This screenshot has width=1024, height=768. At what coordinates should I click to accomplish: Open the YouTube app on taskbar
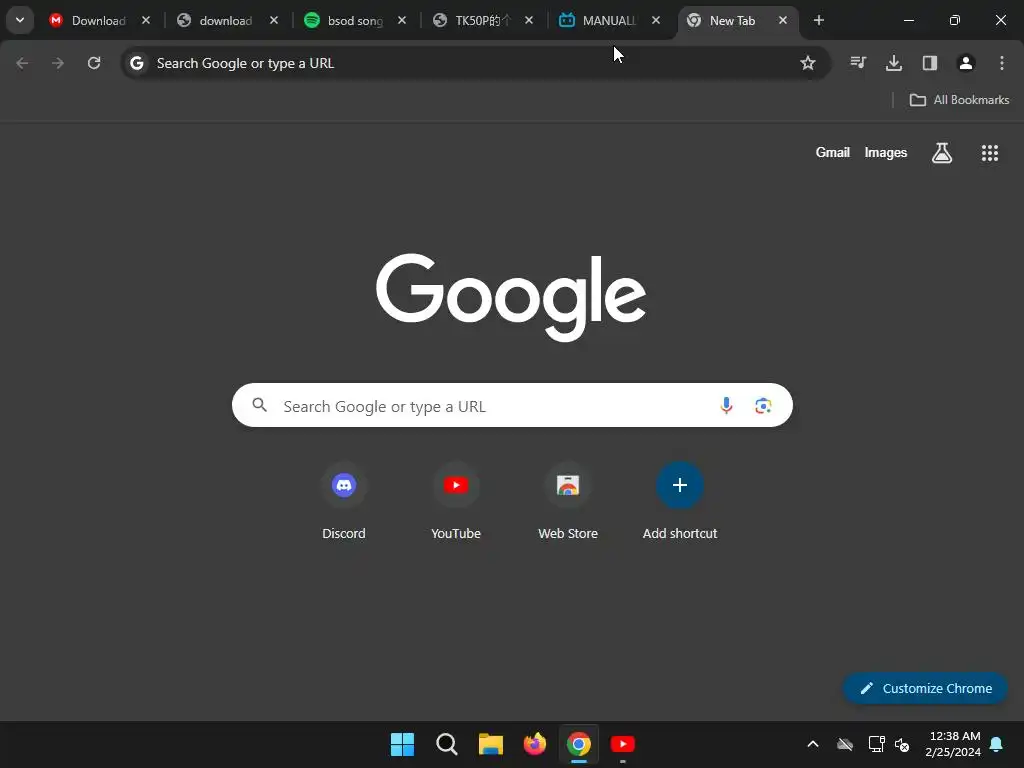[622, 744]
